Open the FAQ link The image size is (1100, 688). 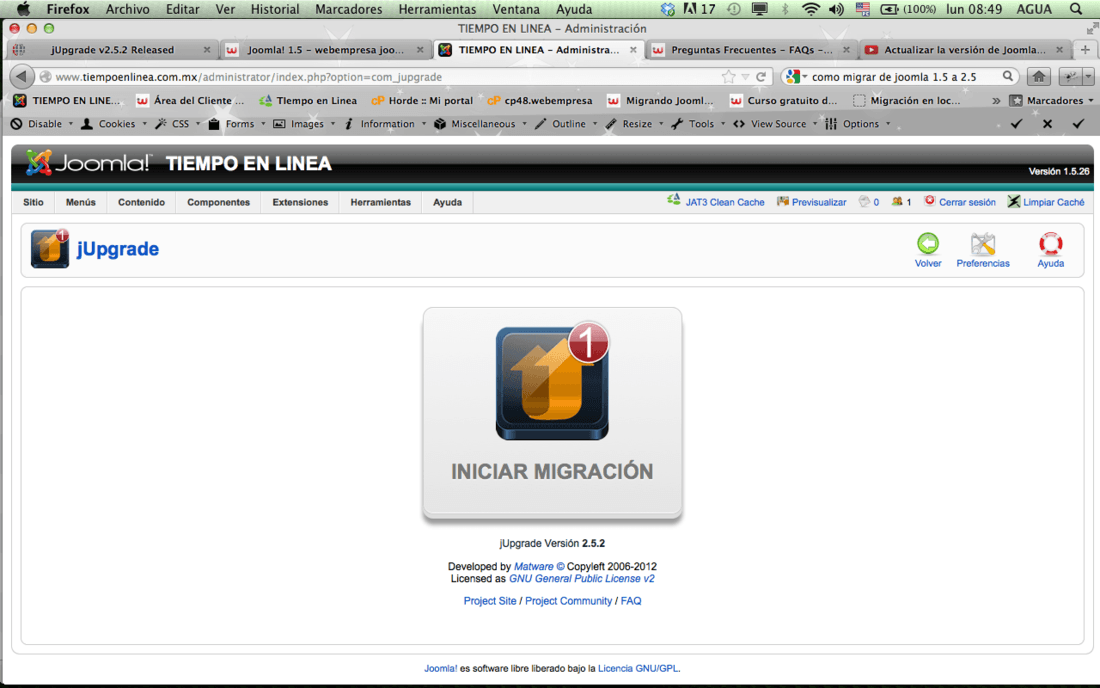[x=631, y=601]
